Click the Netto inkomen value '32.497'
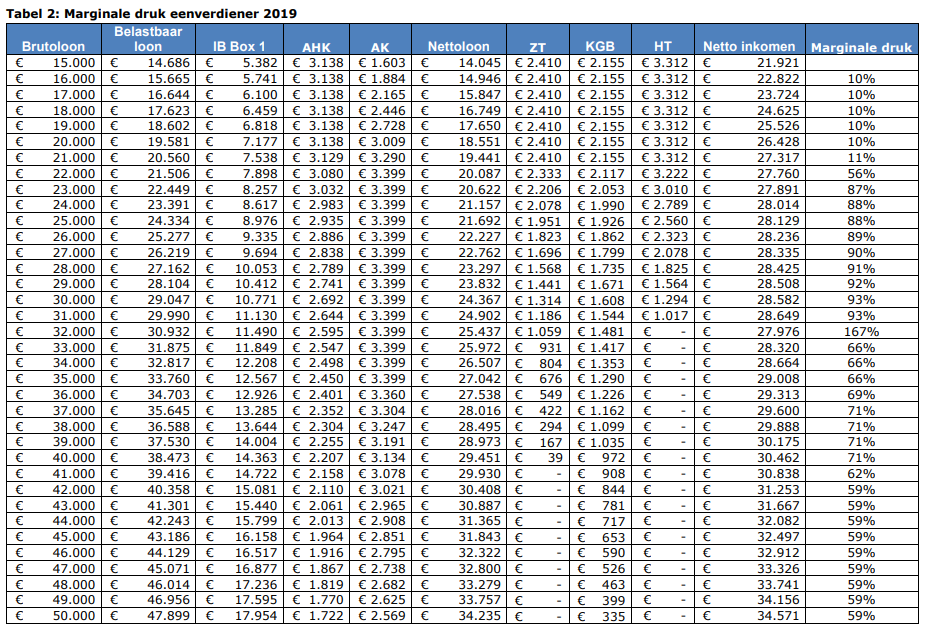The image size is (925, 633). (x=778, y=537)
